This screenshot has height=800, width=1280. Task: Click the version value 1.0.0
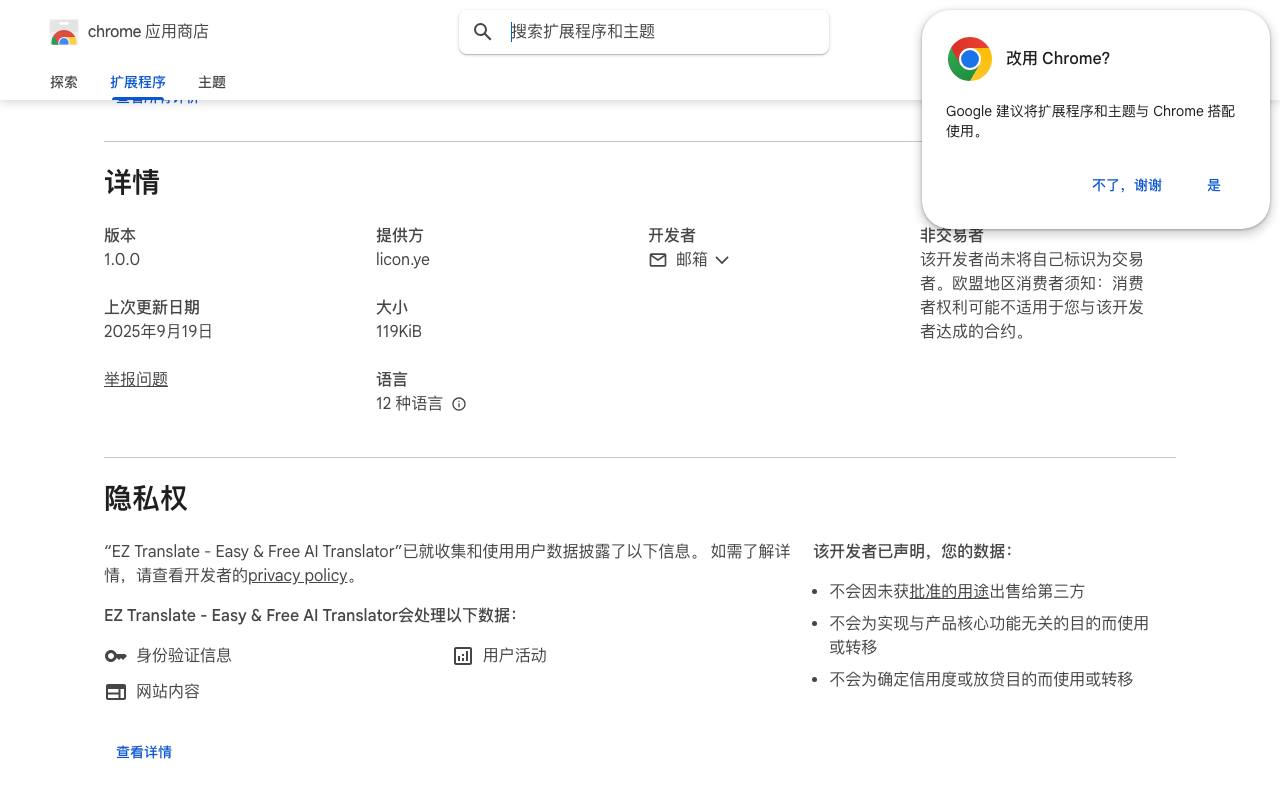click(x=122, y=260)
